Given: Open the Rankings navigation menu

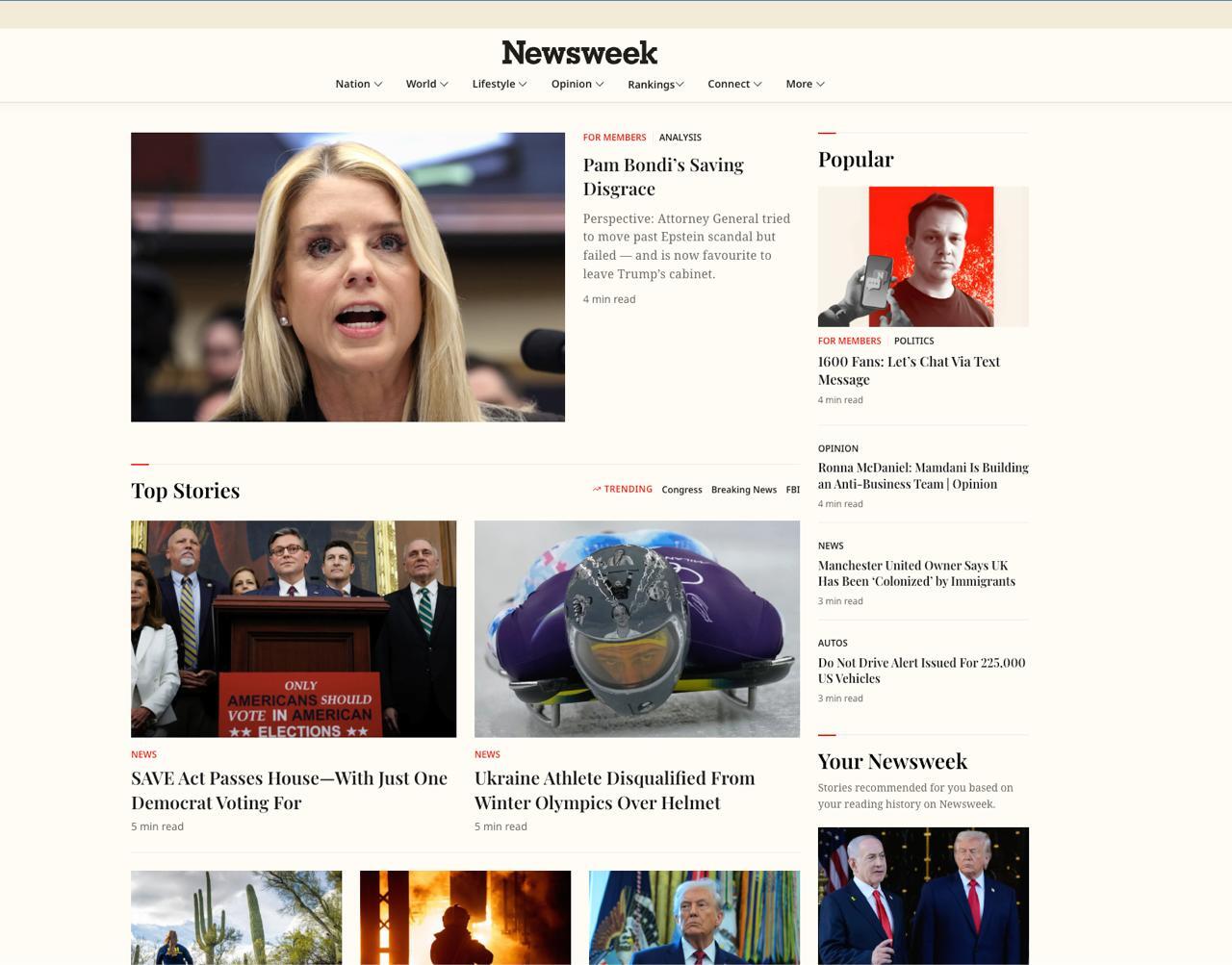Looking at the screenshot, I should point(655,85).
